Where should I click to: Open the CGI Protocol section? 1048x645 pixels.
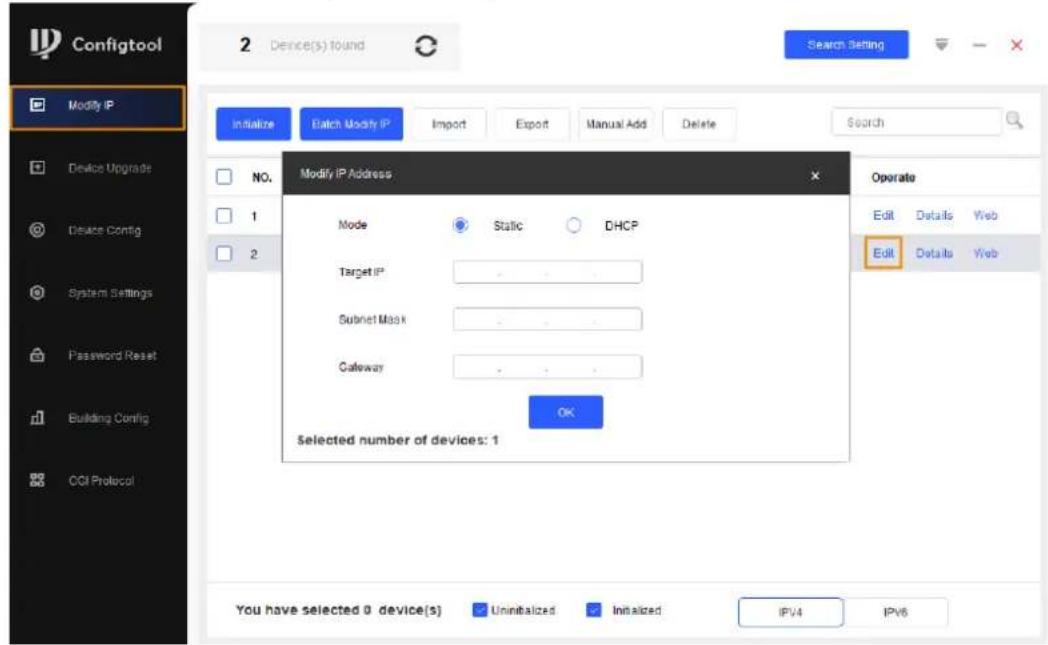pyautogui.click(x=101, y=481)
